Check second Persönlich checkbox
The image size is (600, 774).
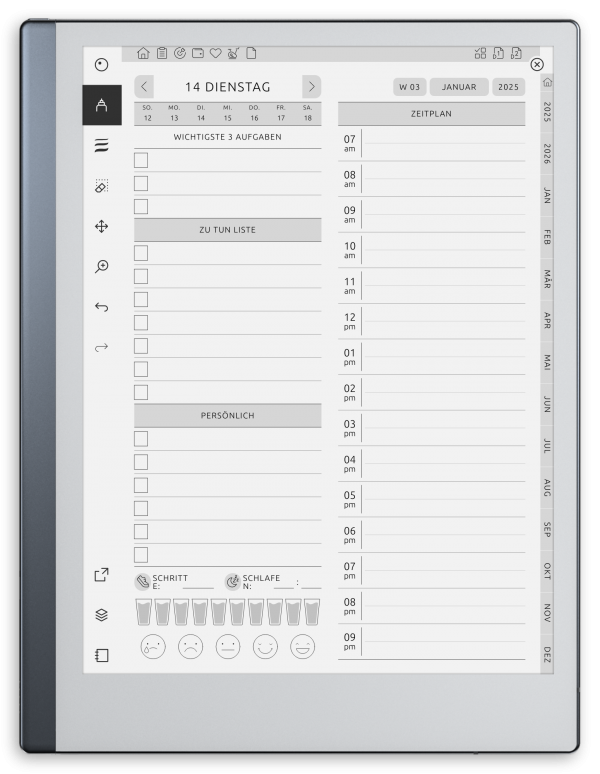point(141,462)
